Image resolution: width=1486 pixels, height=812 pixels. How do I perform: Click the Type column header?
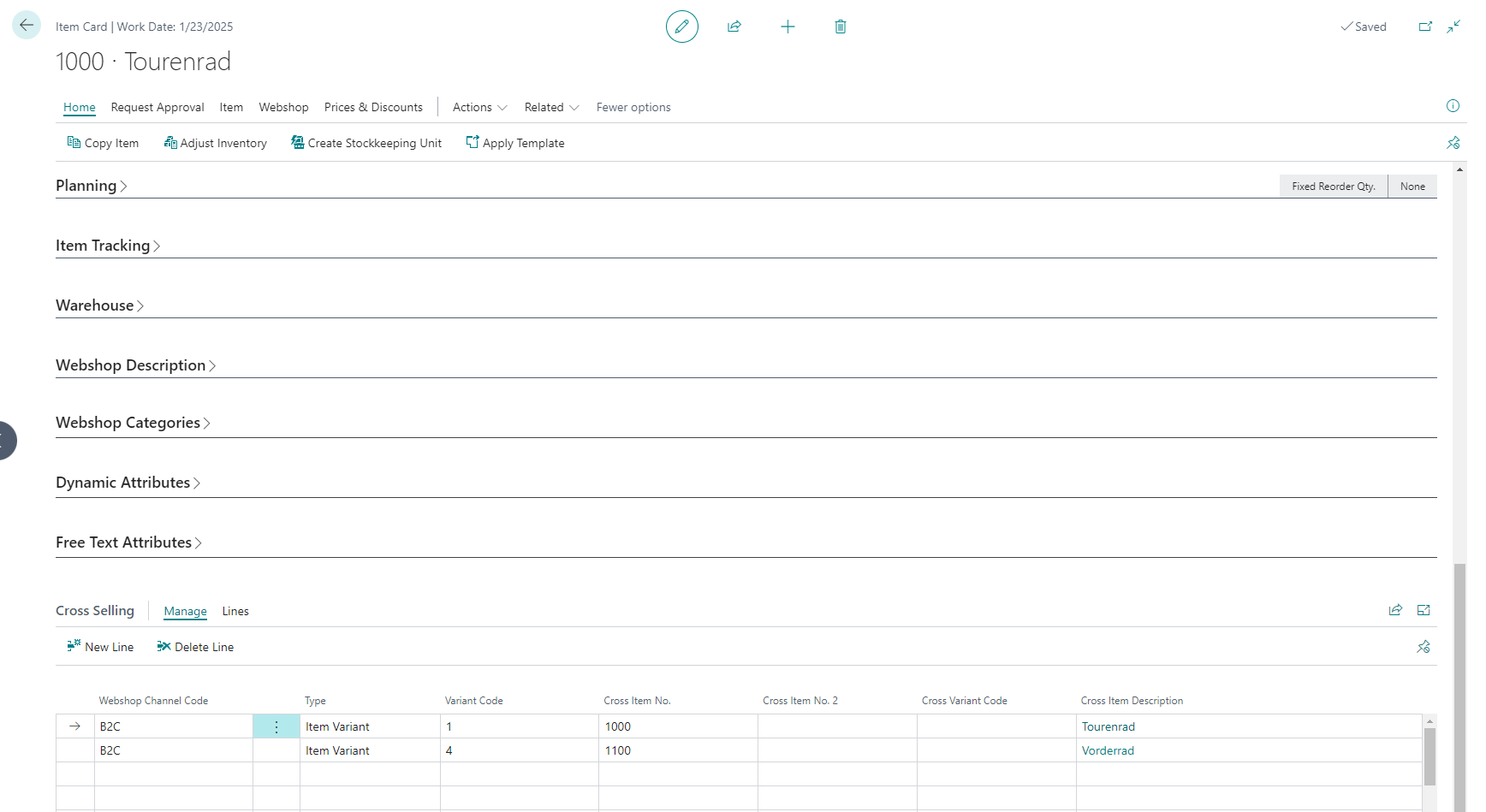(315, 701)
